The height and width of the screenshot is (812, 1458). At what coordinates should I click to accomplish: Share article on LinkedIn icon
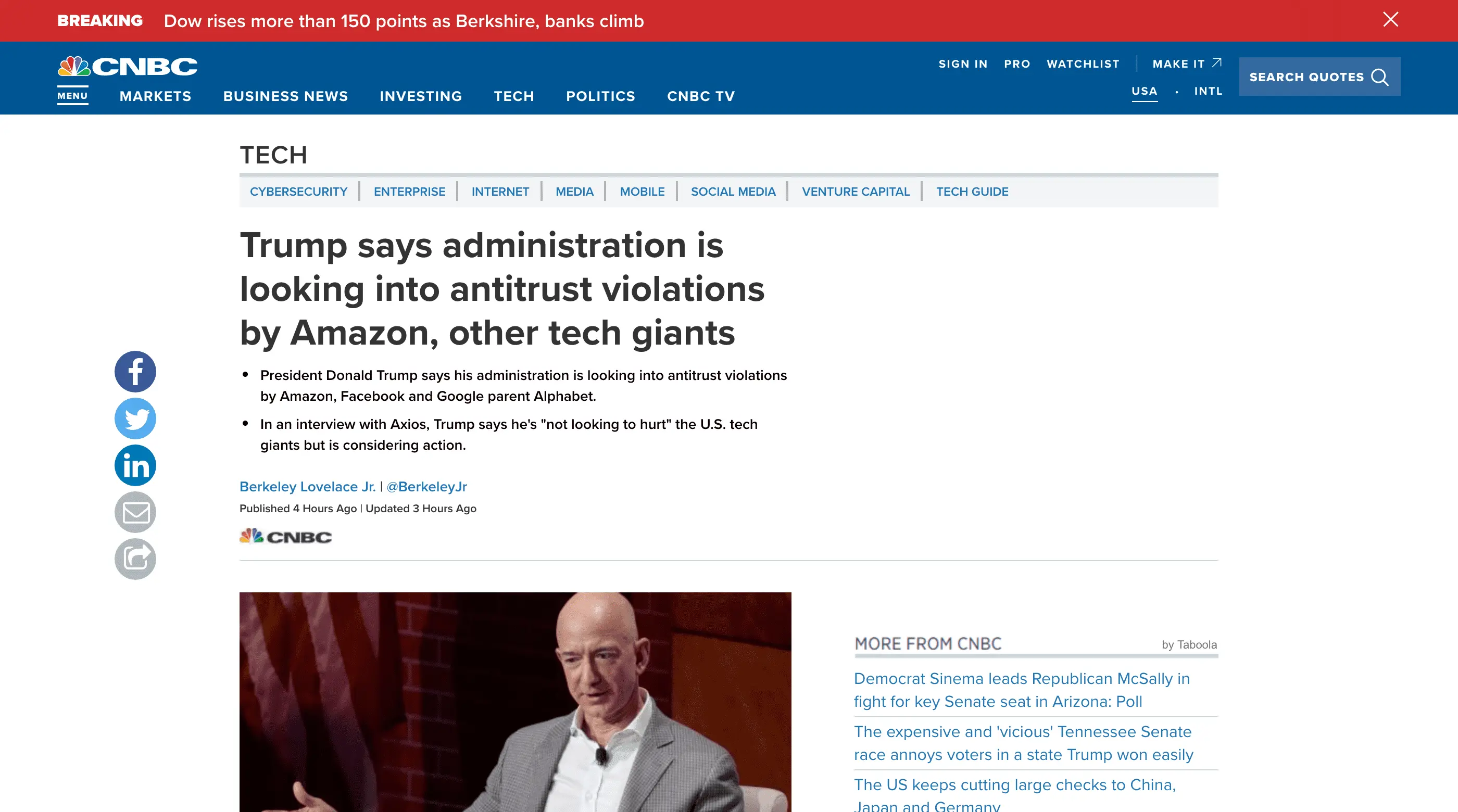(x=135, y=465)
